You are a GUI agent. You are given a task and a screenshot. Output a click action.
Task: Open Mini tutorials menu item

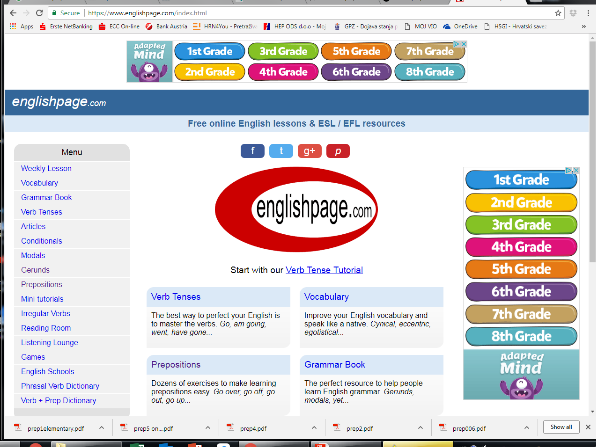pyautogui.click(x=42, y=299)
